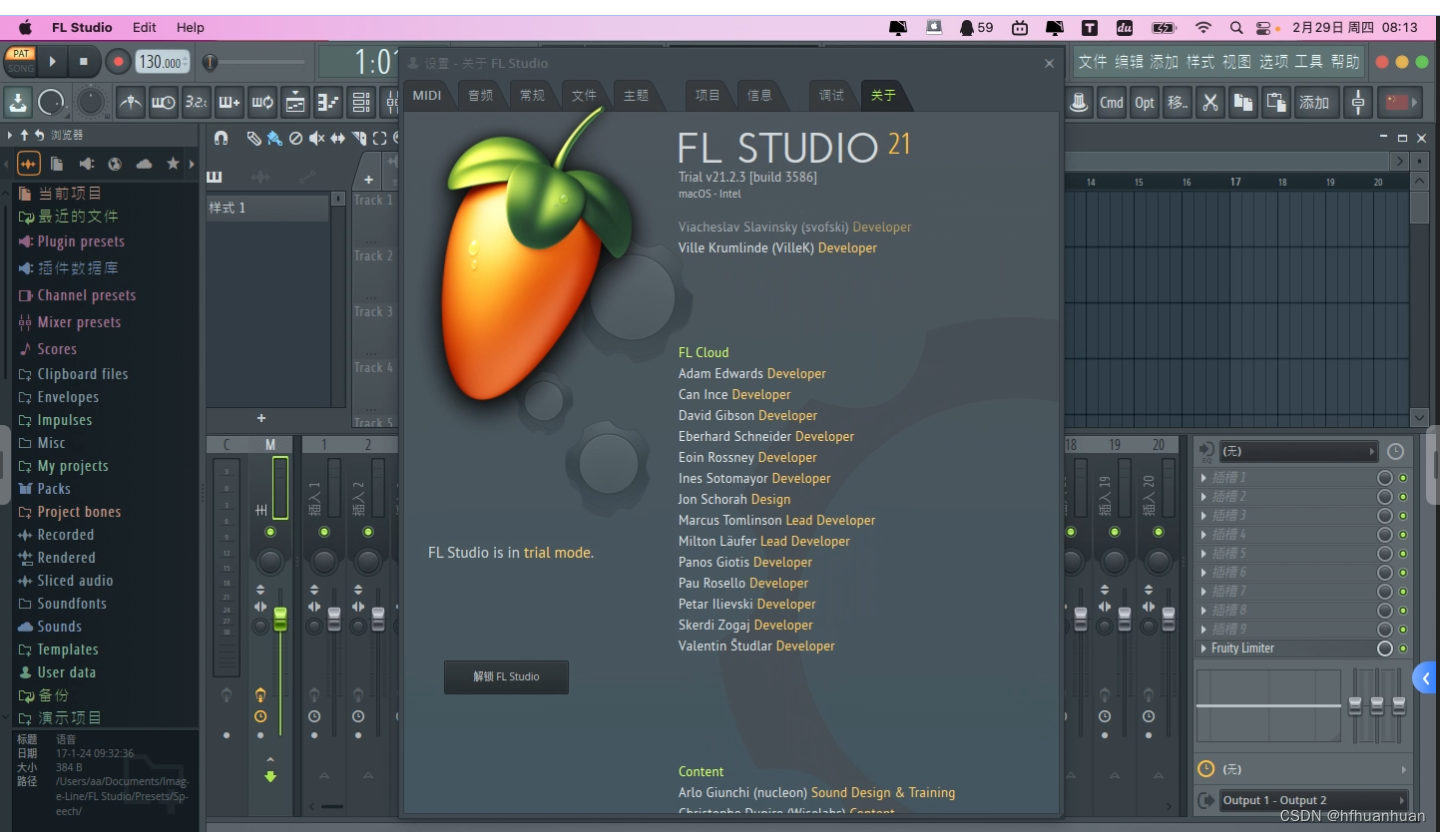Click the copy icon in the toolbar
Viewport: 1441px width, 832px height.
(1243, 102)
